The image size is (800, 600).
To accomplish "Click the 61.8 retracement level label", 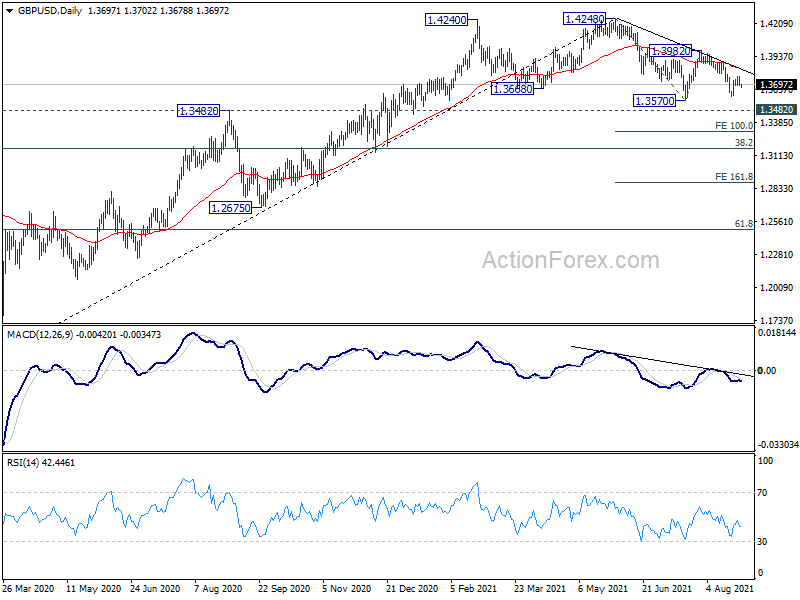I will pos(744,223).
